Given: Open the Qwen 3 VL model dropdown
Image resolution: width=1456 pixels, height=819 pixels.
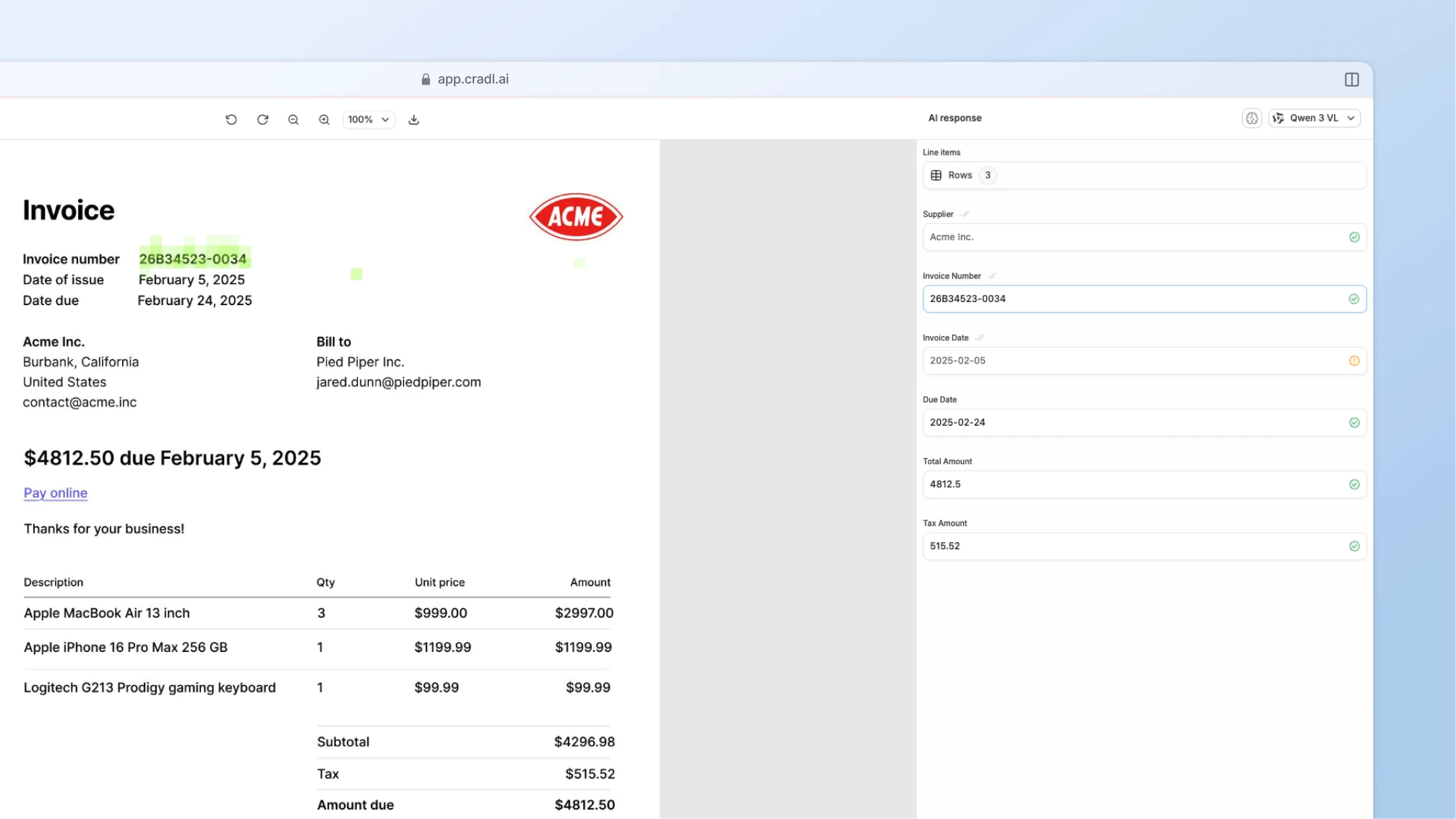Looking at the screenshot, I should coord(1314,118).
